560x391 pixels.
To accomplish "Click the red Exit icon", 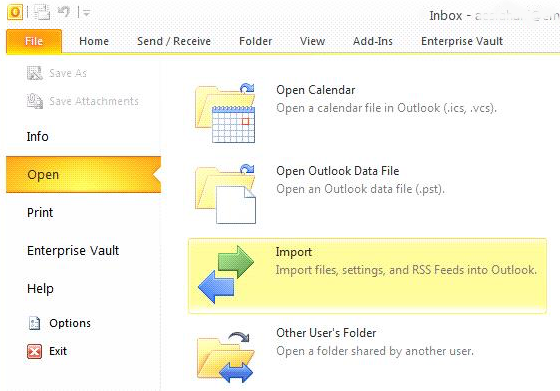I will tap(34, 351).
